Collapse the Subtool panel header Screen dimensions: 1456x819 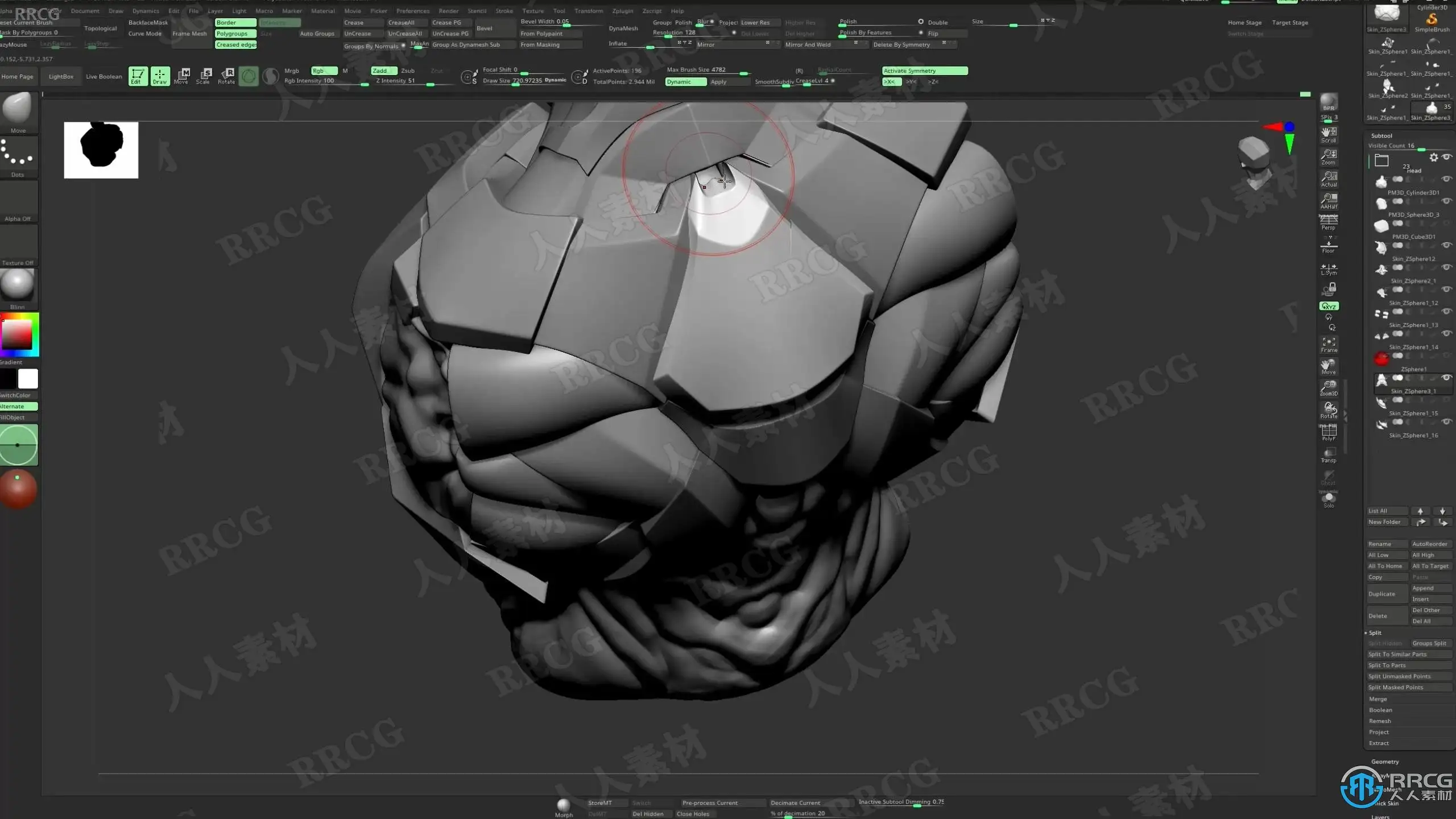click(x=1381, y=135)
